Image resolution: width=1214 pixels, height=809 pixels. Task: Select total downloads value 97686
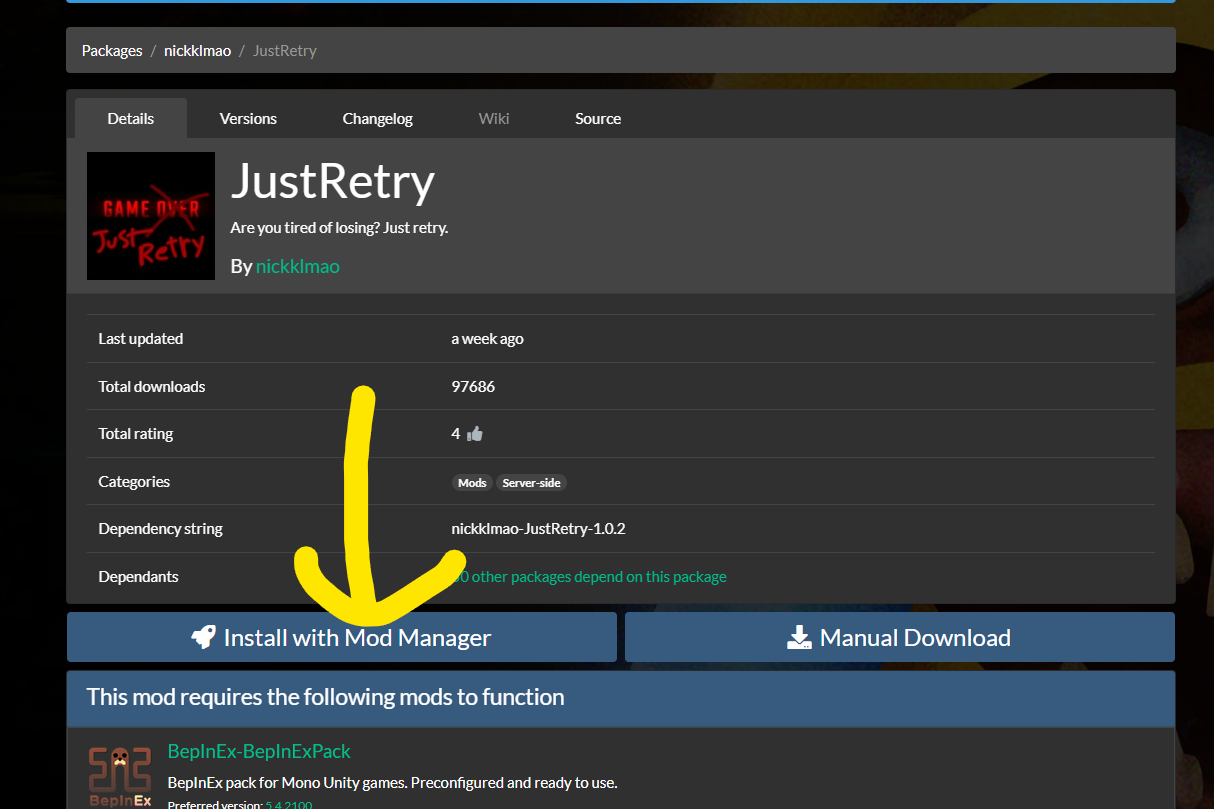(473, 386)
